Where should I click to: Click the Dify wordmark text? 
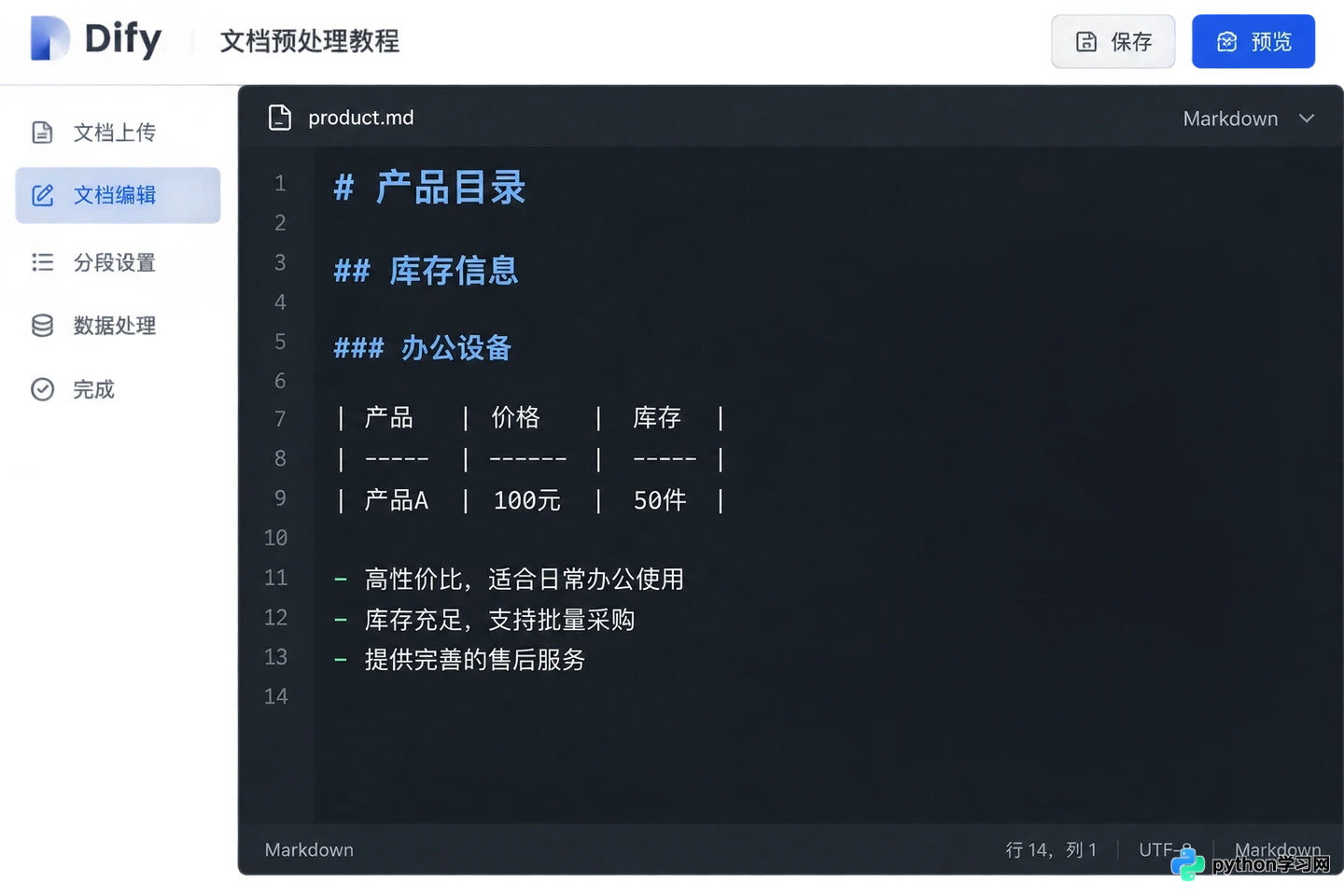(123, 40)
